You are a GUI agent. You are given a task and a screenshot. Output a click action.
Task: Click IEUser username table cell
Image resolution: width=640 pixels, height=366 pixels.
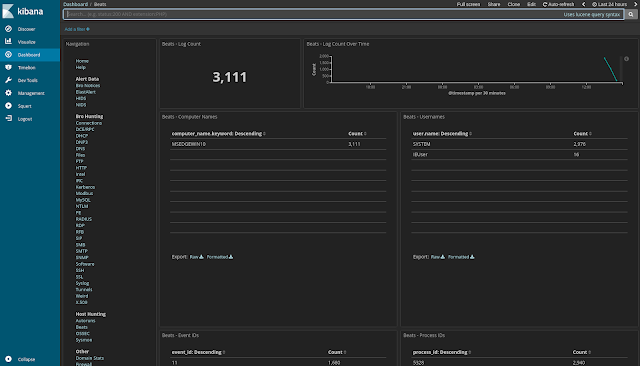coord(420,155)
